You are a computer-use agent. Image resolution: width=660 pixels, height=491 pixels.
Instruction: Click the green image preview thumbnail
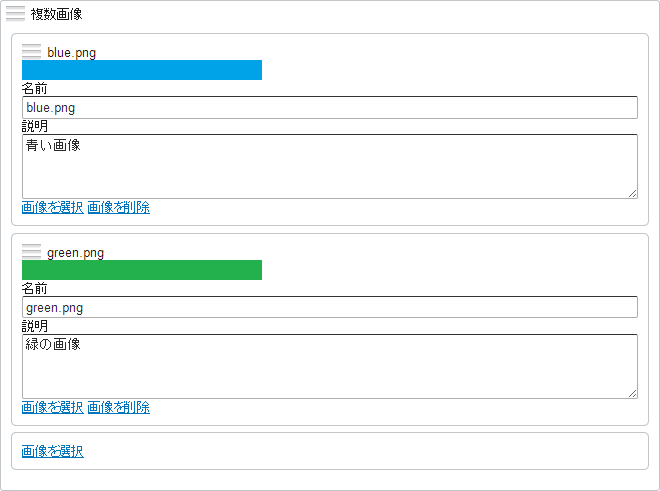142,270
